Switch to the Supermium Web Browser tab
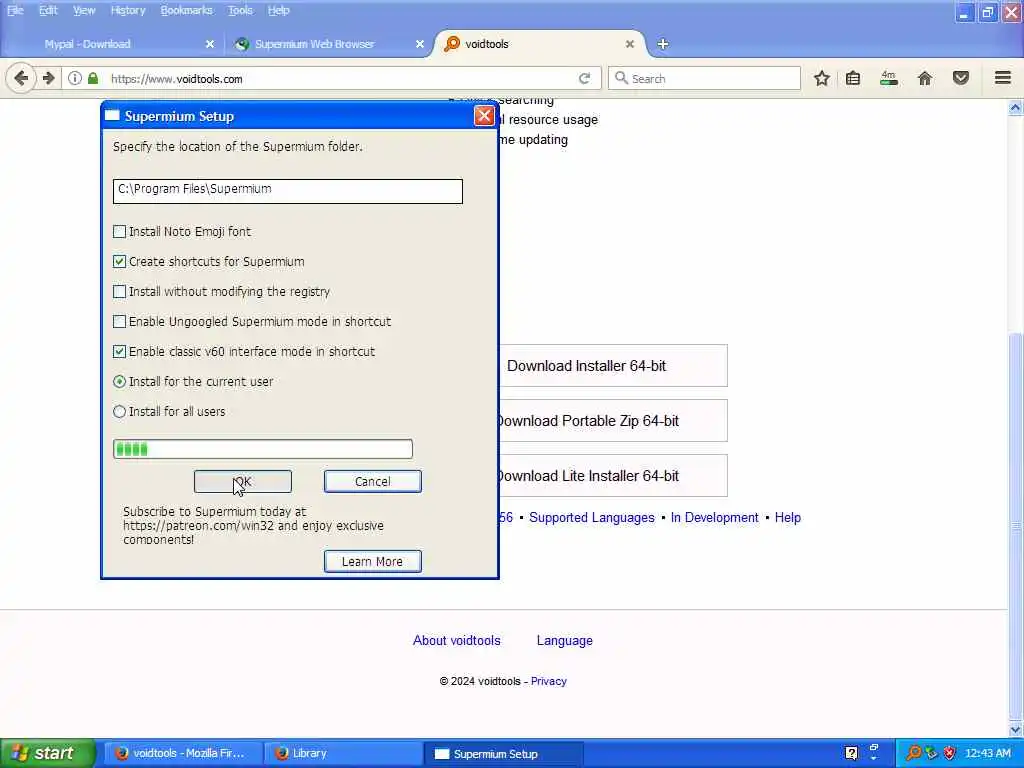This screenshot has height=768, width=1024. (x=327, y=44)
